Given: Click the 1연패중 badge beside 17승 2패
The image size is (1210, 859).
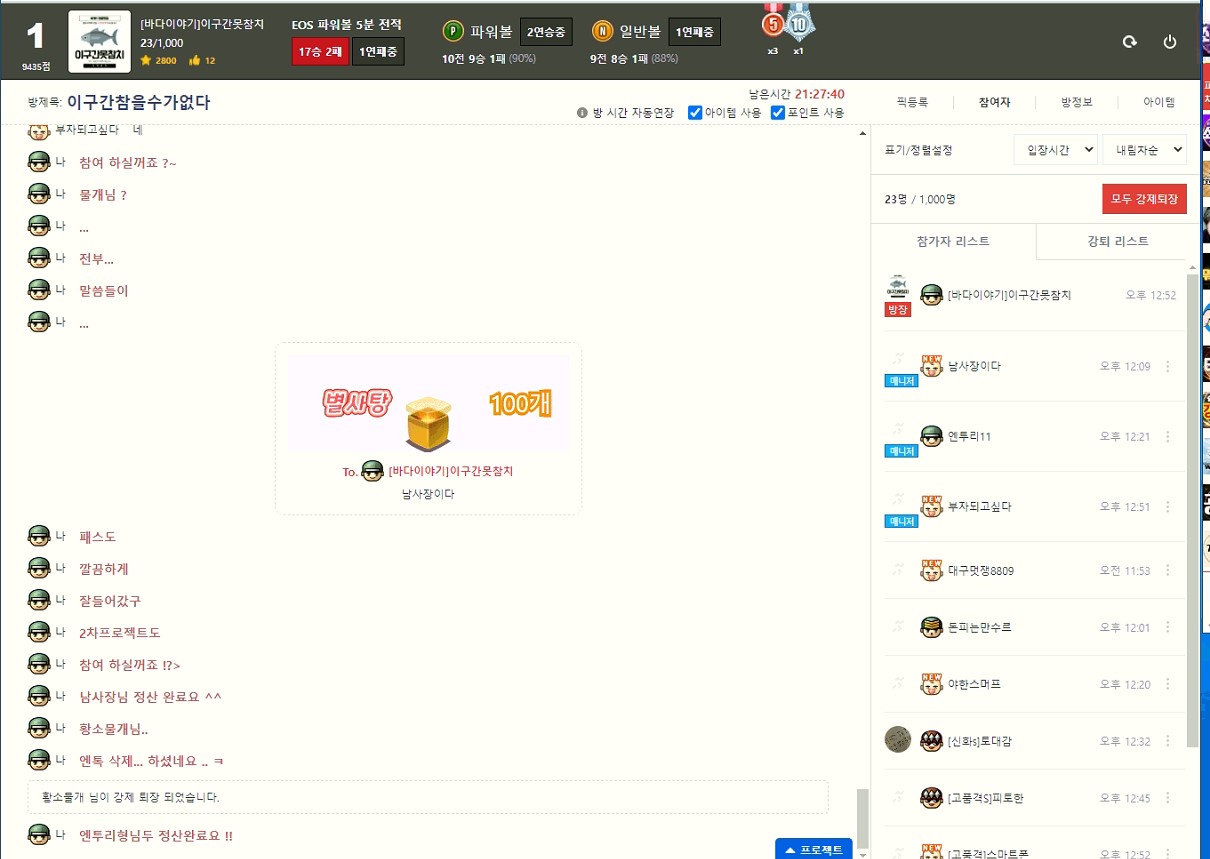Looking at the screenshot, I should click(x=378, y=51).
